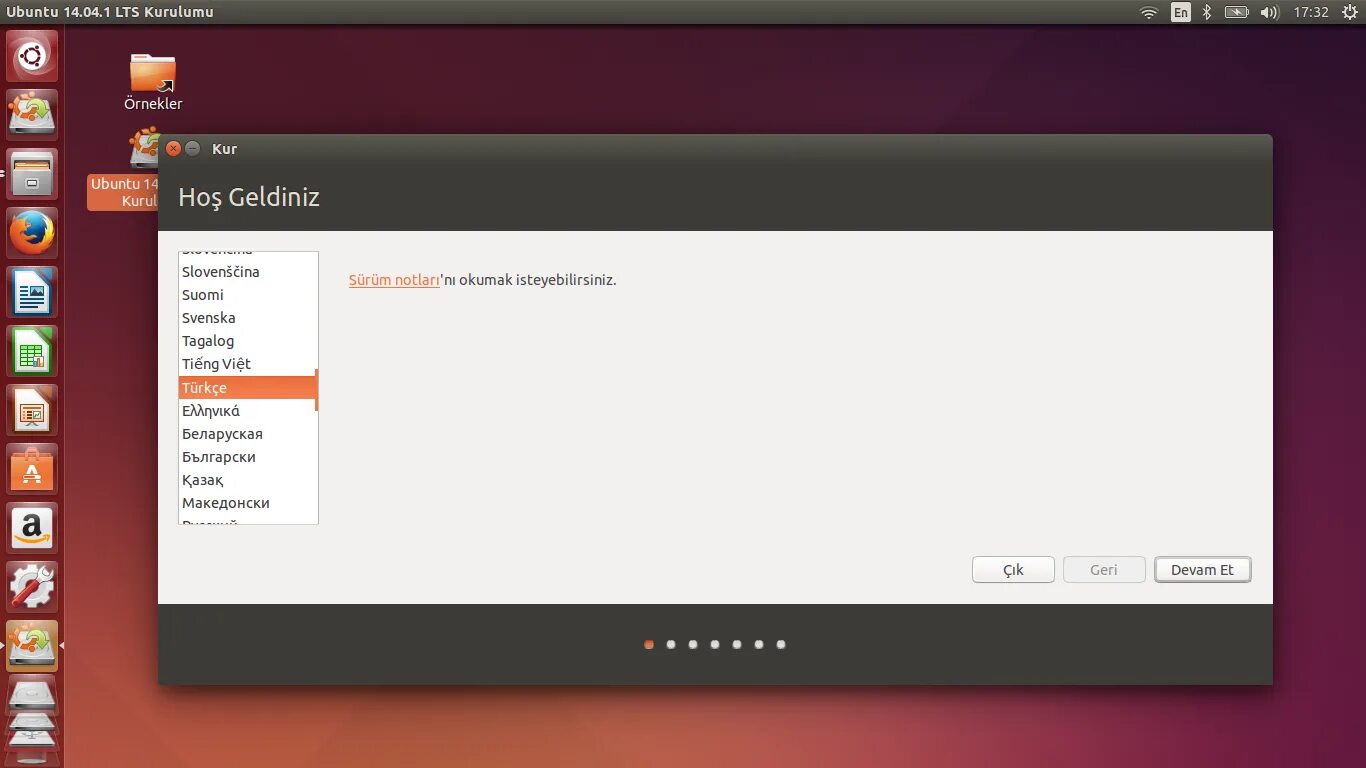Image resolution: width=1366 pixels, height=768 pixels.
Task: Open the Ubuntu Dash home launcher
Action: coord(32,56)
